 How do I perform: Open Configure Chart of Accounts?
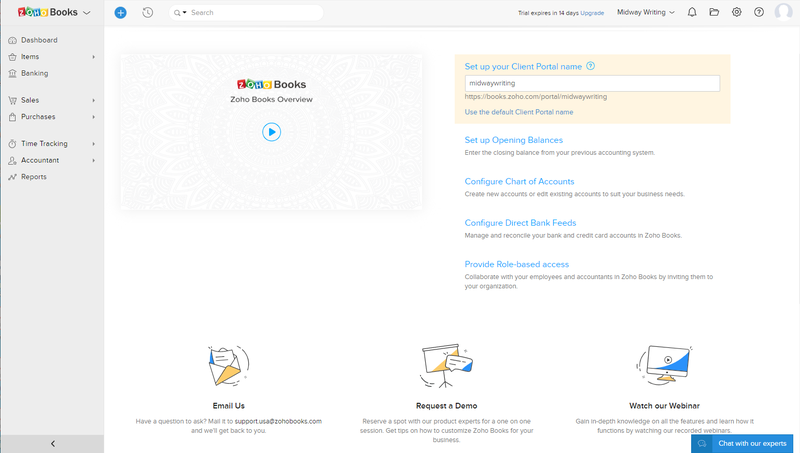click(x=519, y=182)
